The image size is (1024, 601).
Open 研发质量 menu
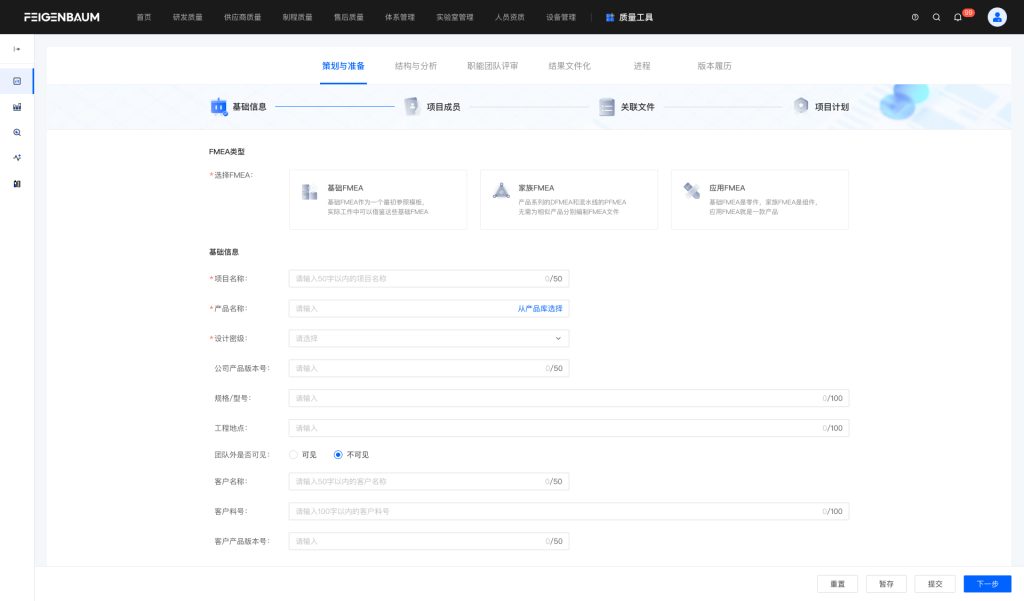point(187,18)
